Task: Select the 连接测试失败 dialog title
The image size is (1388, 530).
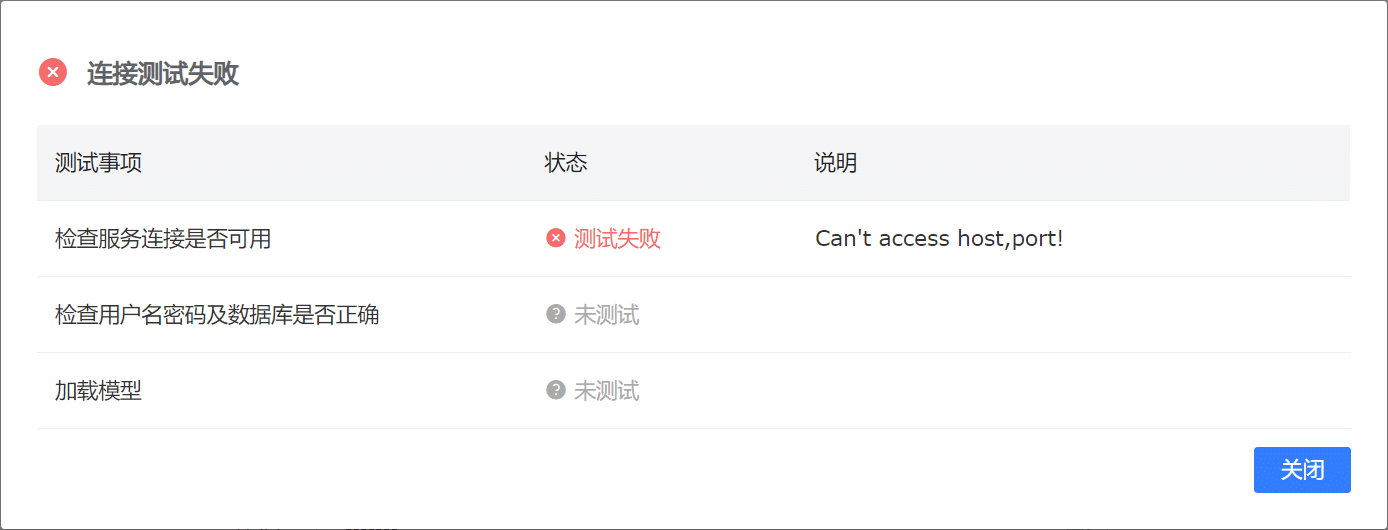Action: (163, 73)
